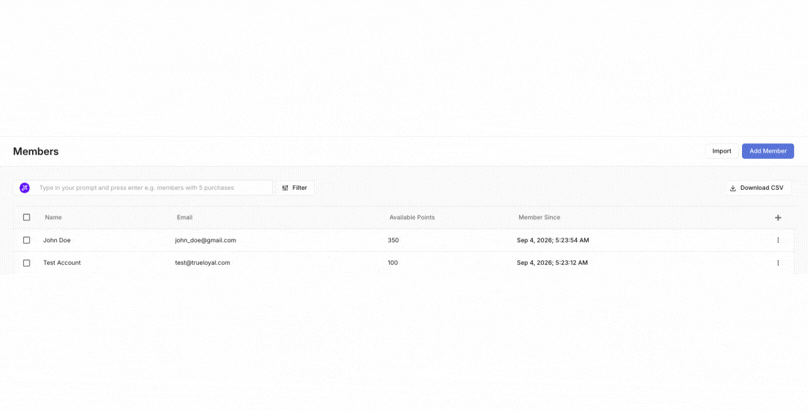The image size is (808, 411).
Task: Check the John Doe row checkbox
Action: coord(27,240)
